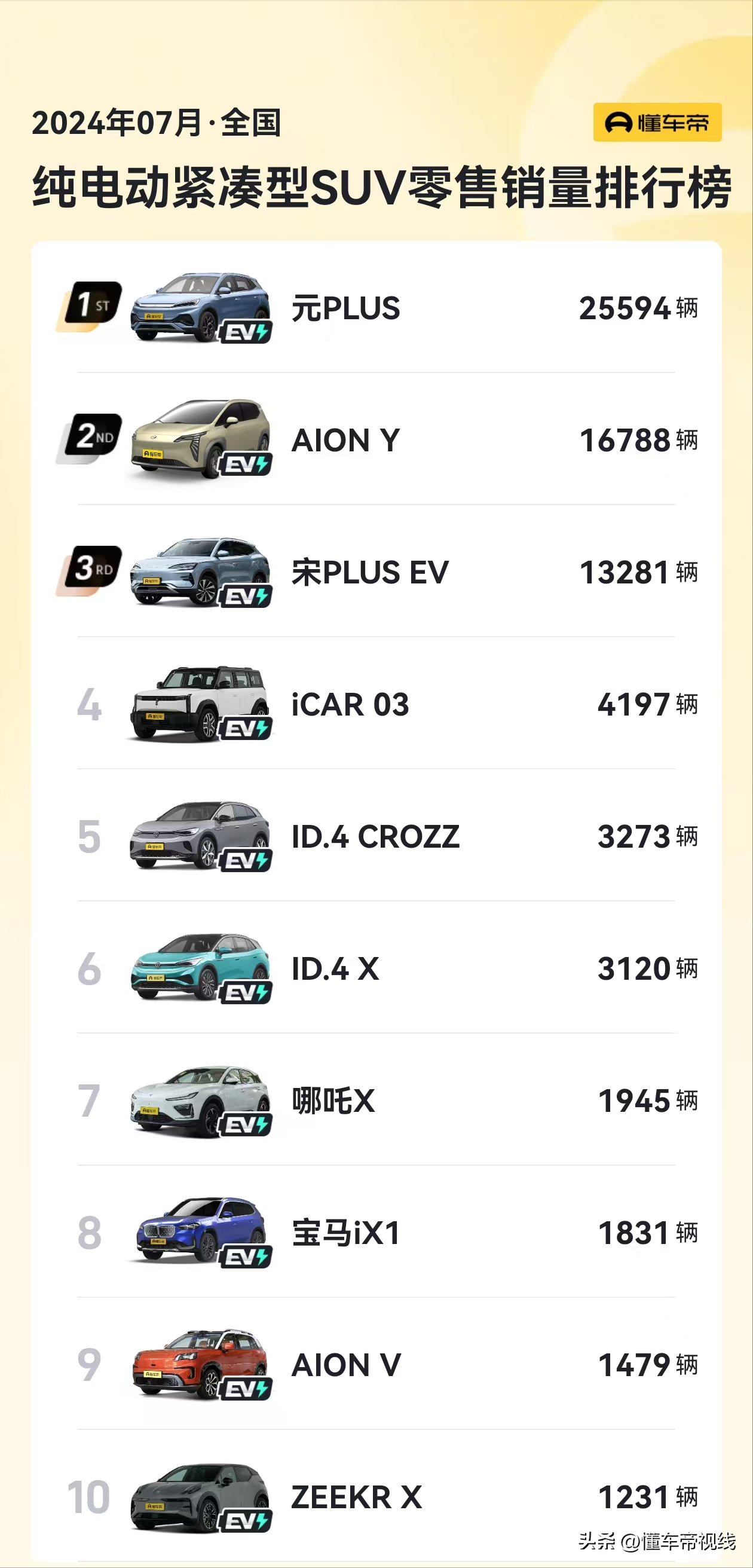Click the 2nd place rank badge
Viewport: 753px width, 1568px height.
pos(91,437)
